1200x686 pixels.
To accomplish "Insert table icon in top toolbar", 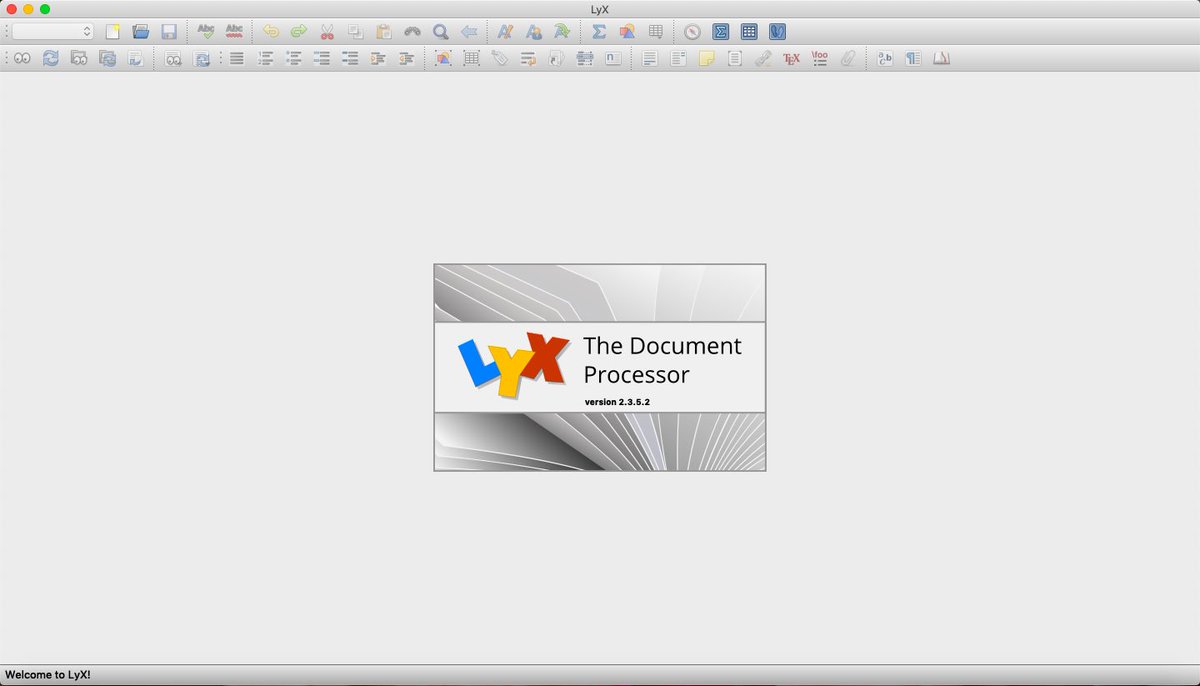I will (x=655, y=32).
